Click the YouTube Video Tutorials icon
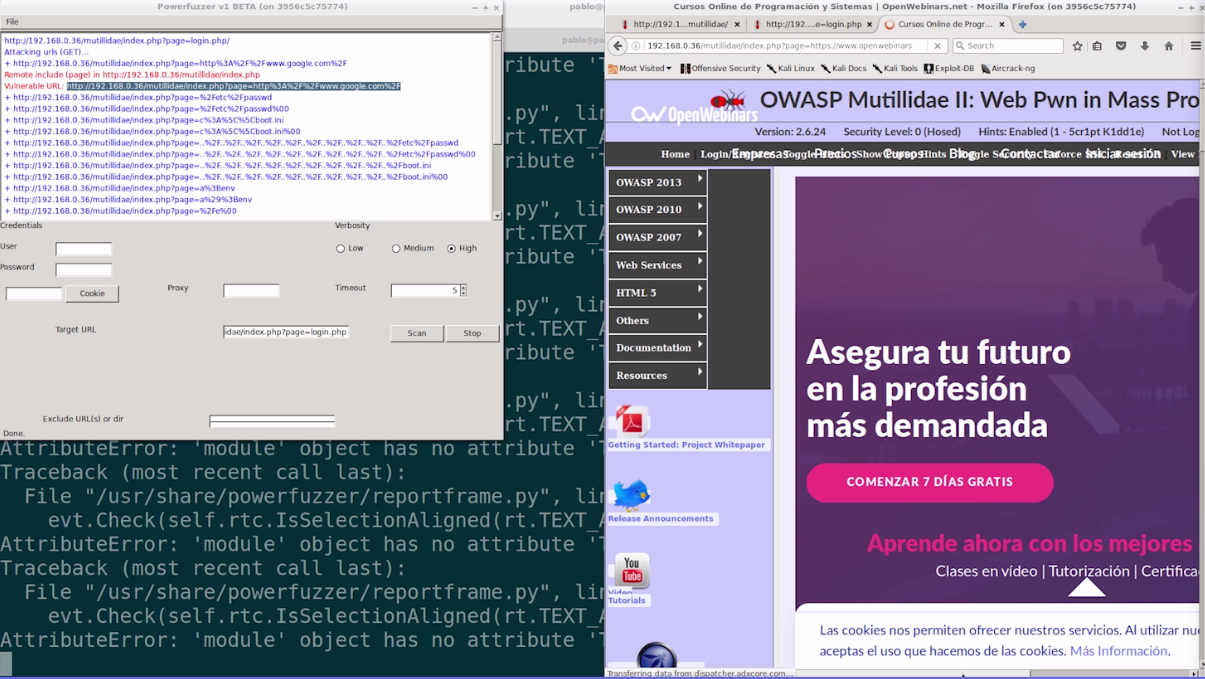This screenshot has width=1205, height=679. (x=631, y=570)
